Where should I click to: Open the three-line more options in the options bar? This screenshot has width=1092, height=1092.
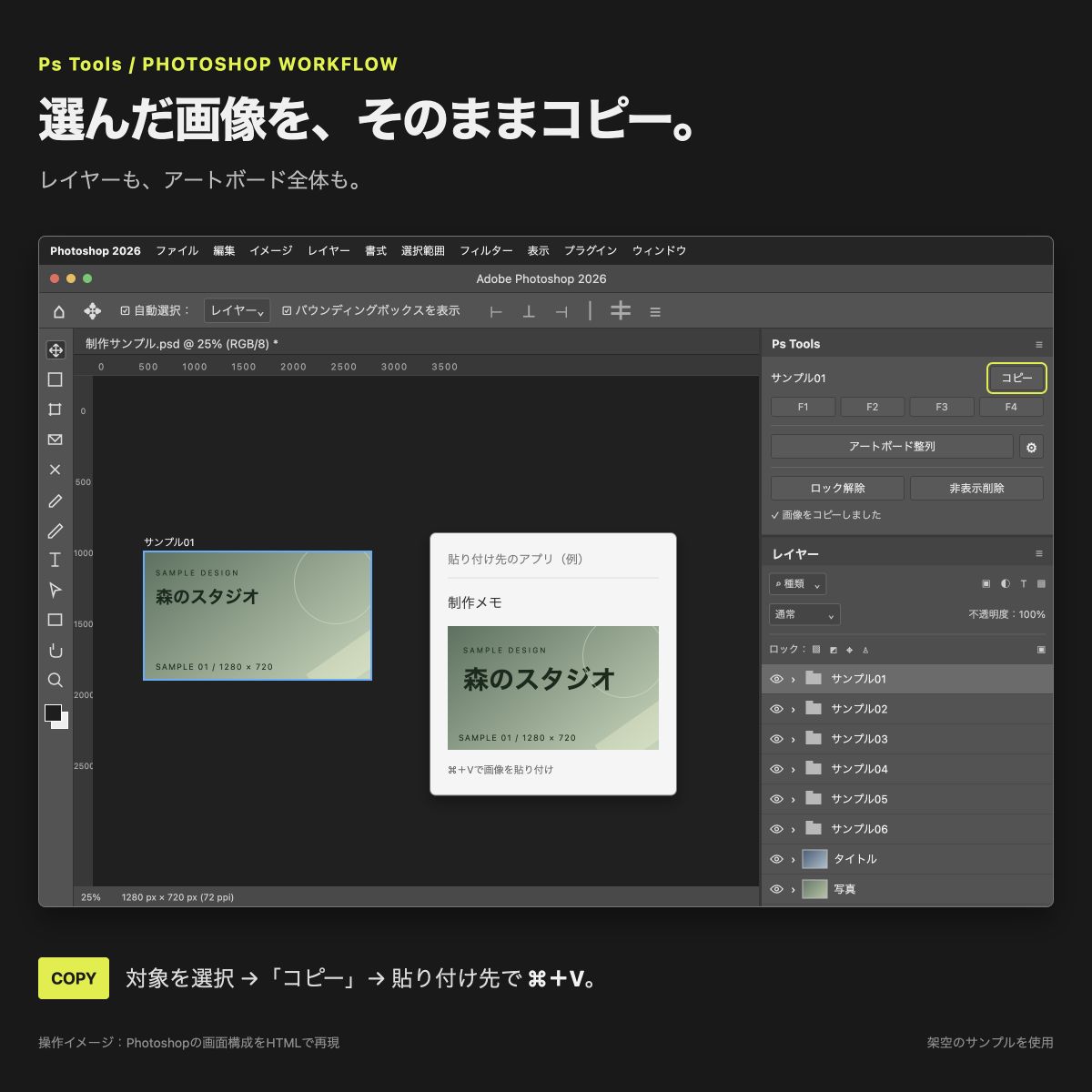point(655,312)
